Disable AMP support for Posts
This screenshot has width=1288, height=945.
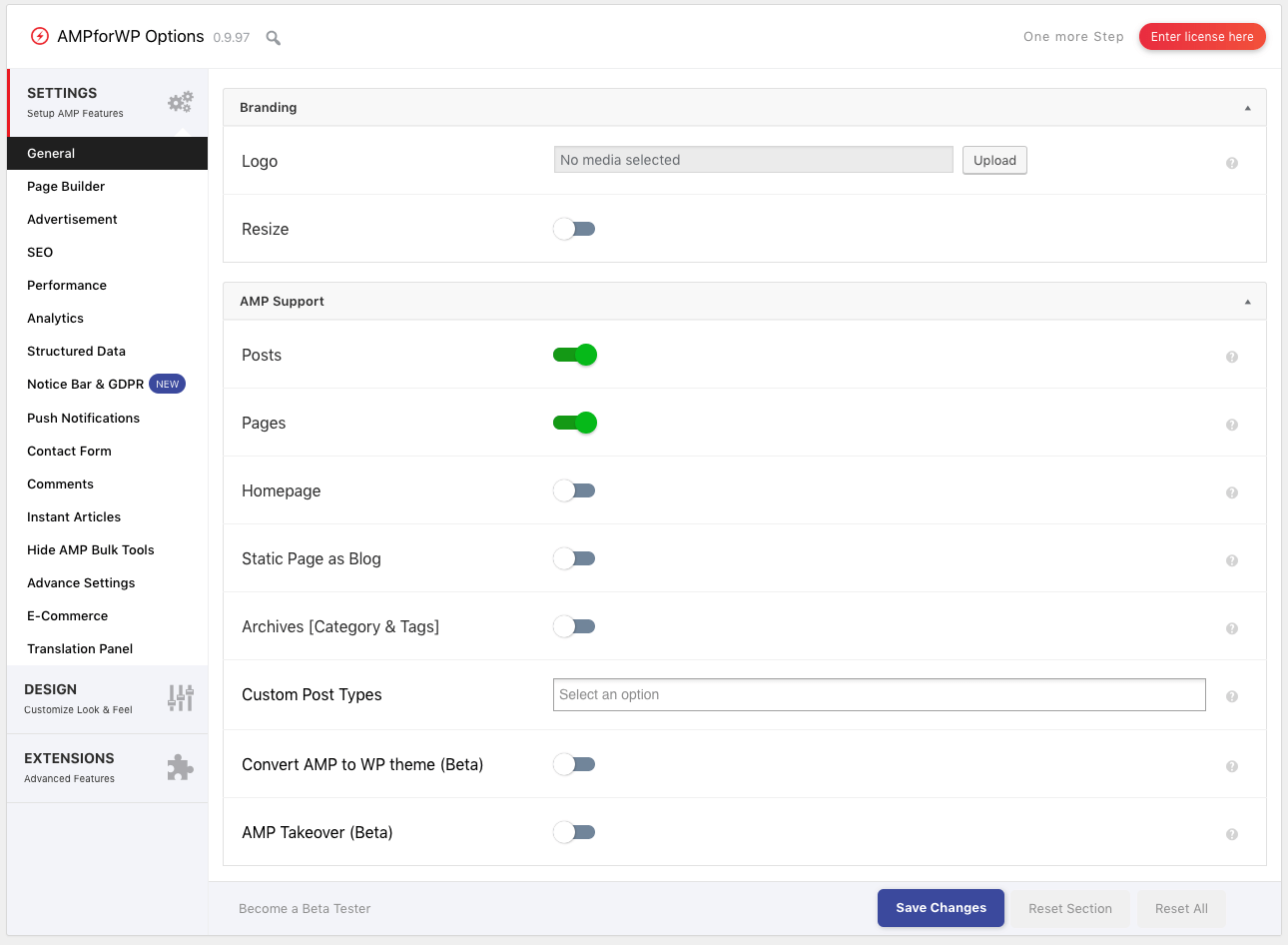(574, 355)
